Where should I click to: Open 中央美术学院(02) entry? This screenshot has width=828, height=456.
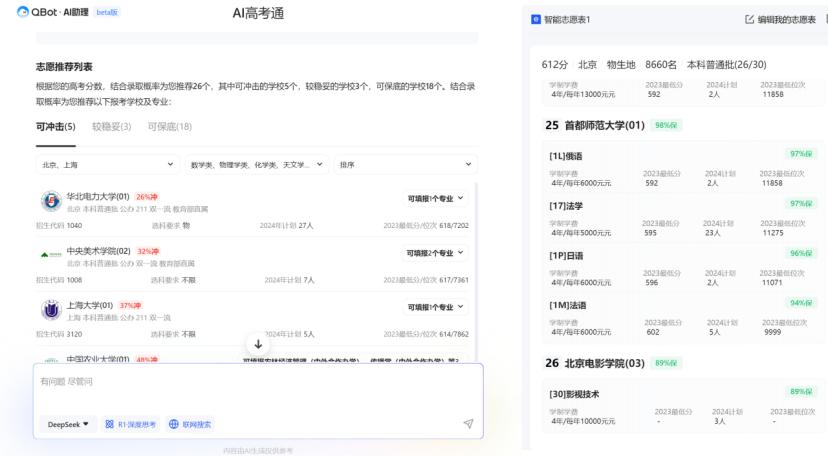click(98, 251)
